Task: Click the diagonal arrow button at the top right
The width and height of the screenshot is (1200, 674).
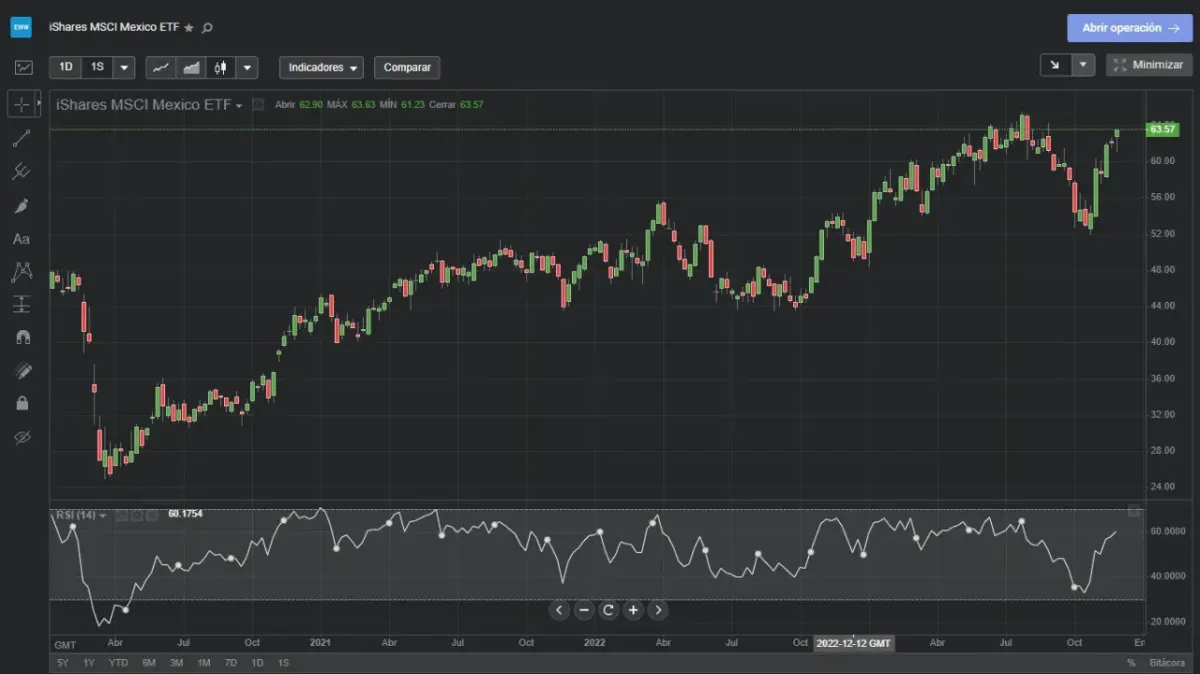Action: click(x=1055, y=65)
